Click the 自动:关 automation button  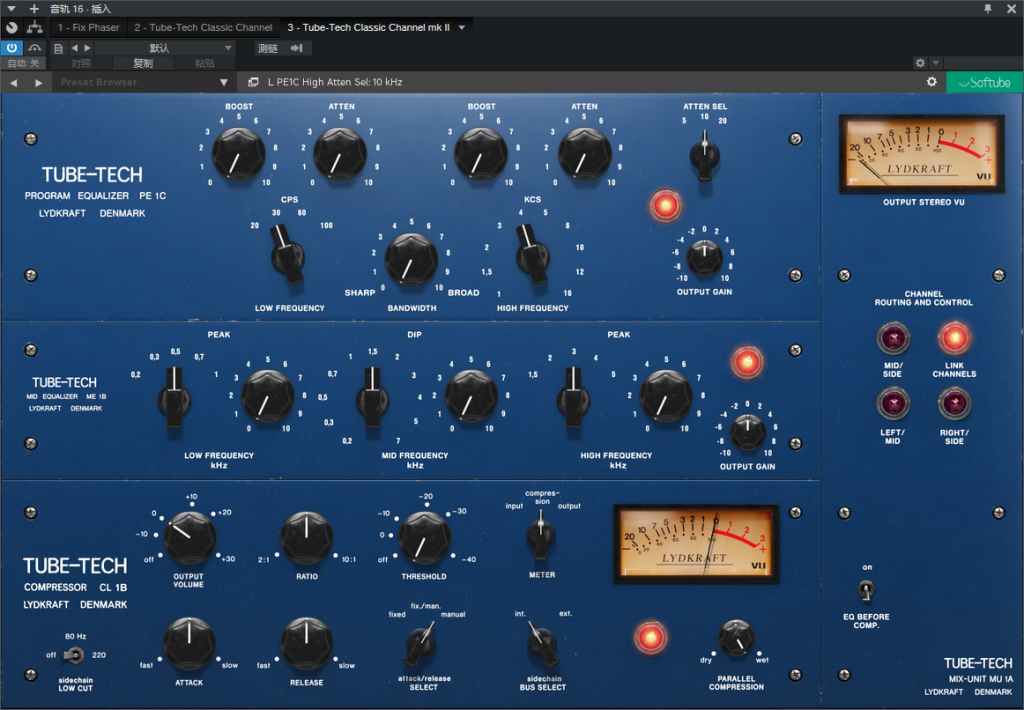click(x=24, y=63)
